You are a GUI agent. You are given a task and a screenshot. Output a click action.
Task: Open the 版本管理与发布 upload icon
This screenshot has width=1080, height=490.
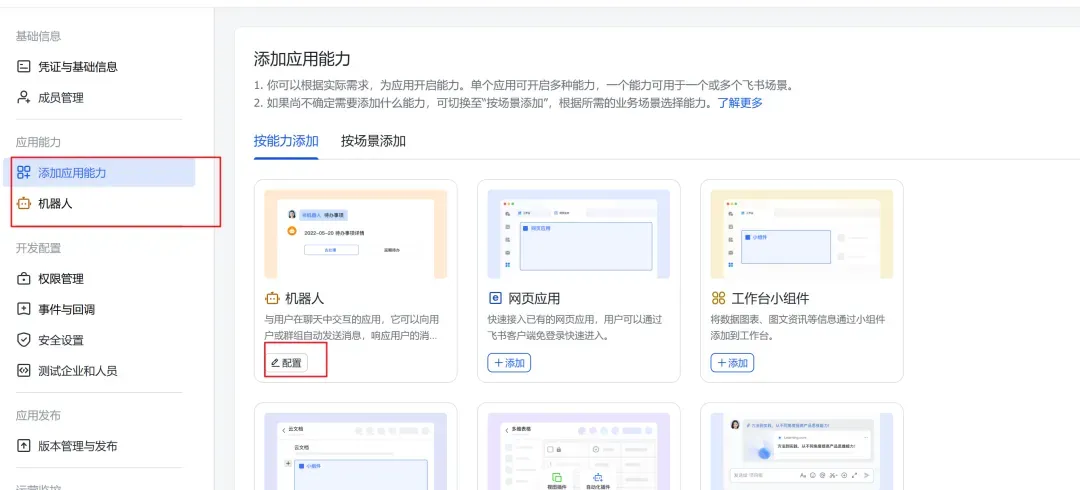point(23,446)
